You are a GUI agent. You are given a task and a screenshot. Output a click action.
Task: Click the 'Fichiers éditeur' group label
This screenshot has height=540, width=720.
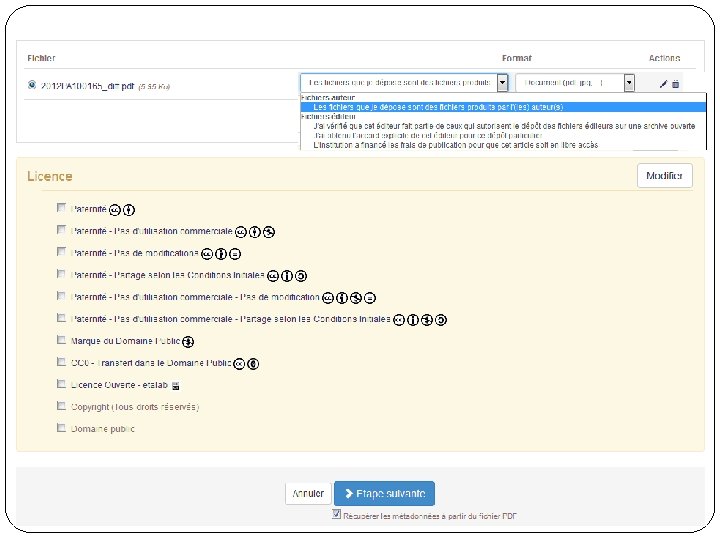point(328,117)
